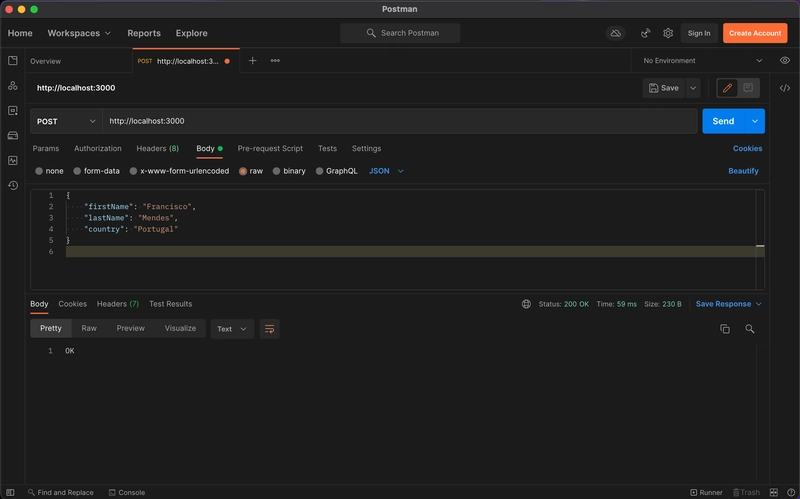Choose the GraphQL body radio button
The height and width of the screenshot is (499, 800).
tap(320, 171)
